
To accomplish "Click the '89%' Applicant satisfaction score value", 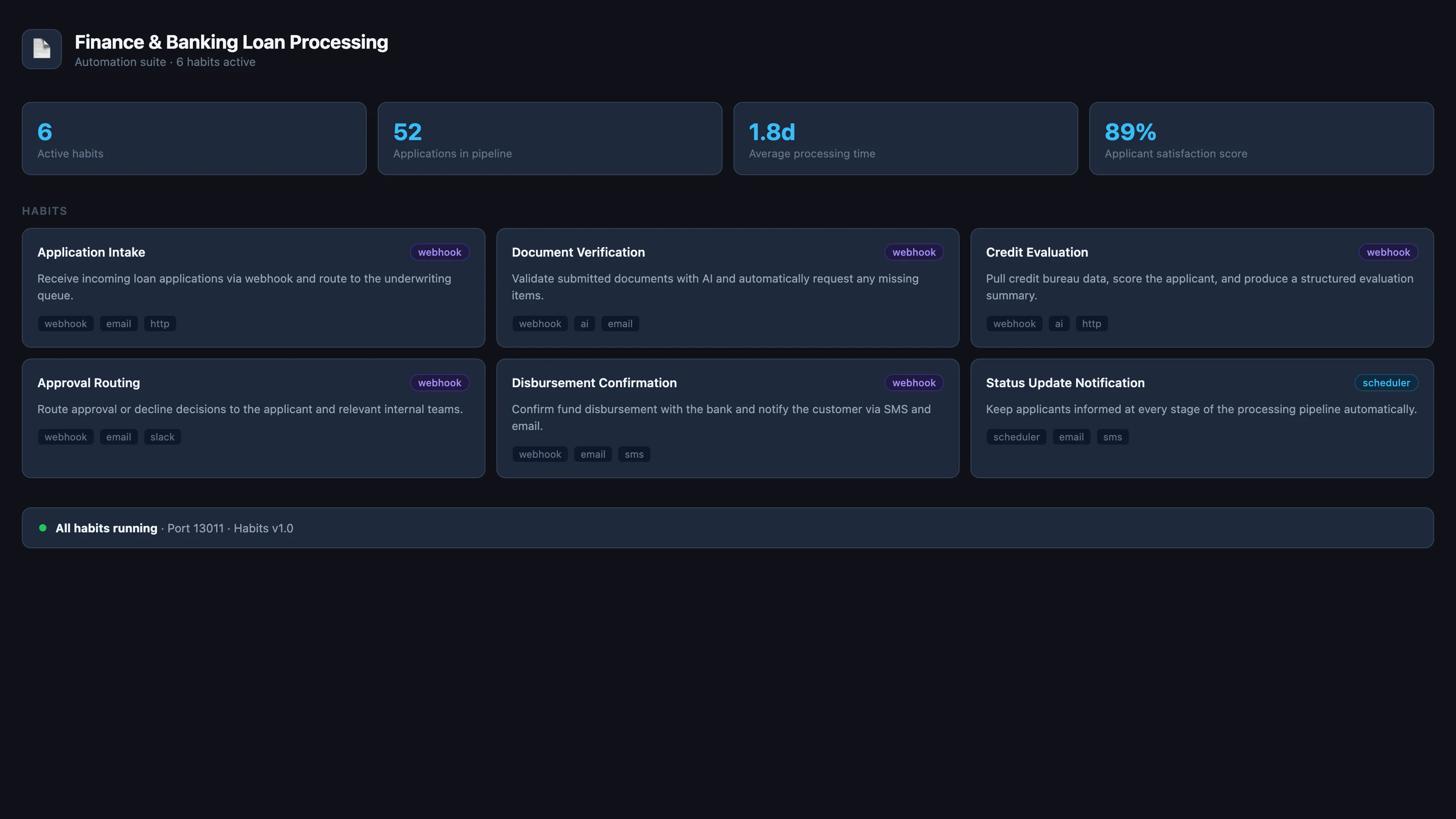I will pos(1130,131).
